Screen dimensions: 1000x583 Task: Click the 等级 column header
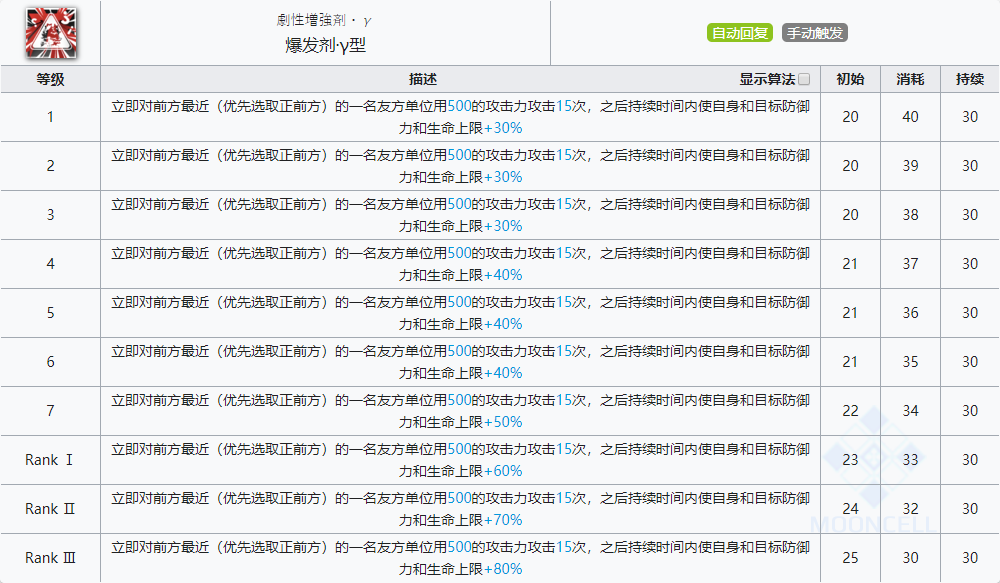(50, 79)
